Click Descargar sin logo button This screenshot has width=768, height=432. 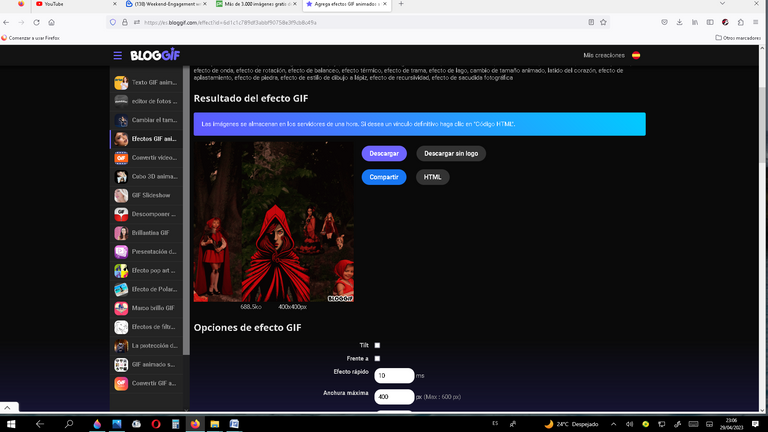(x=451, y=153)
